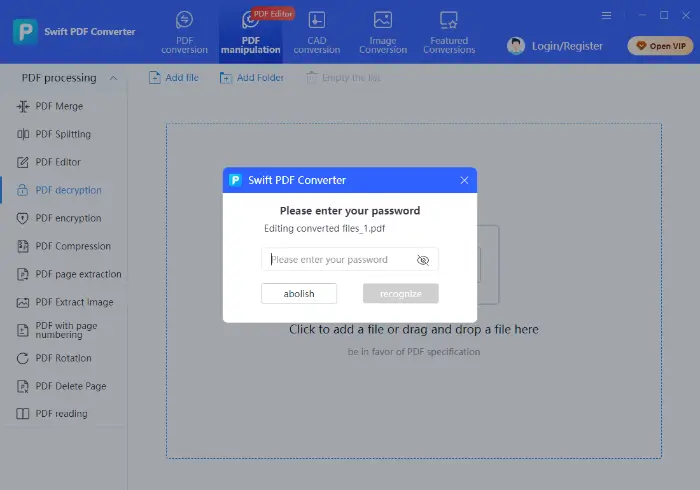The image size is (700, 490).
Task: Select PDF Rotation text in sidebar
Action: pos(63,358)
